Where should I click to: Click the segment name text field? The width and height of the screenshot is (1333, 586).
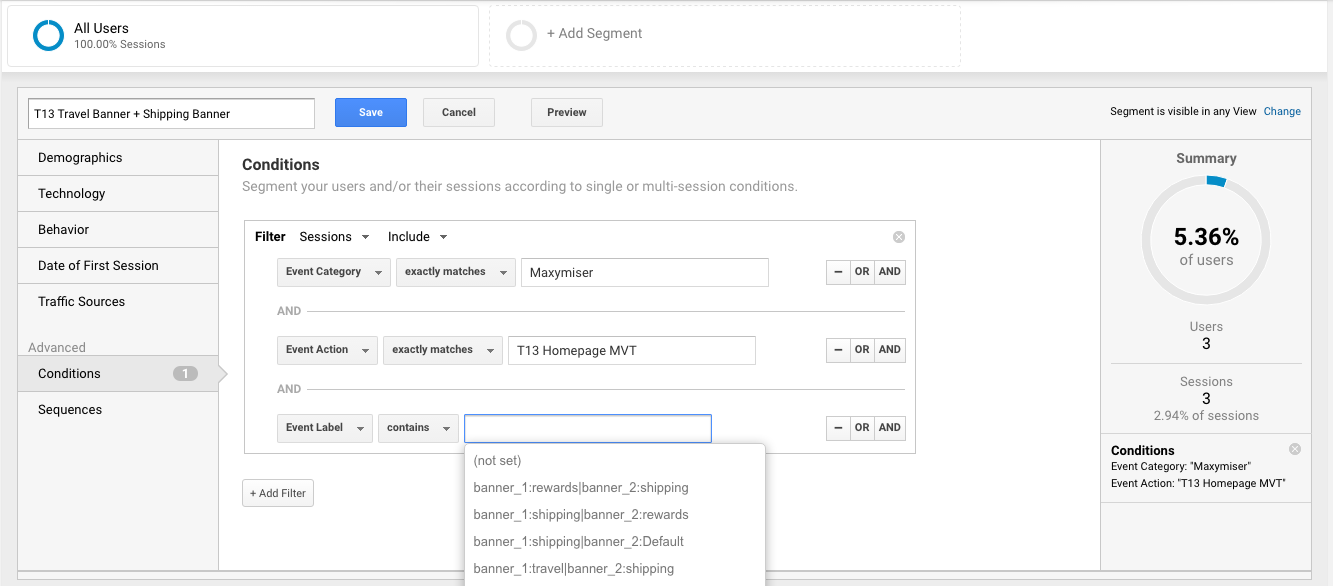click(171, 114)
